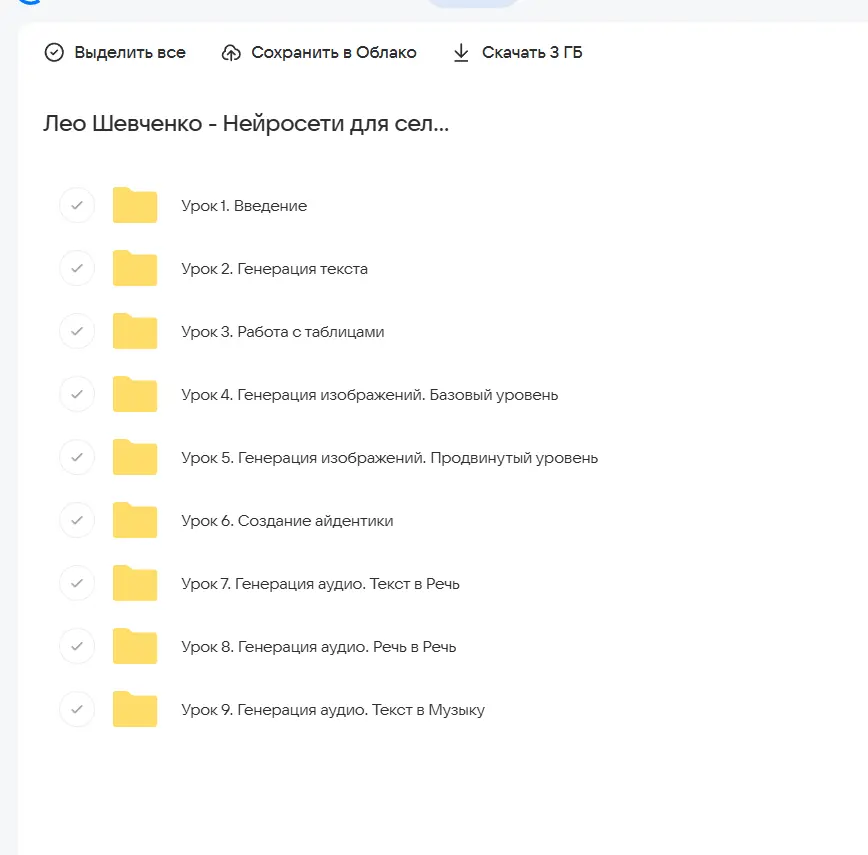Click the Урок 8 folder icon
This screenshot has height=855, width=868.
[135, 647]
